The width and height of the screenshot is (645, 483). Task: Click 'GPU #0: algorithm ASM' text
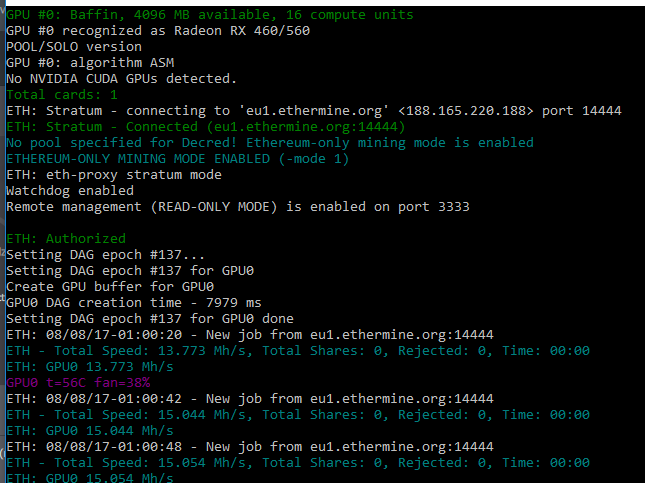tap(90, 63)
